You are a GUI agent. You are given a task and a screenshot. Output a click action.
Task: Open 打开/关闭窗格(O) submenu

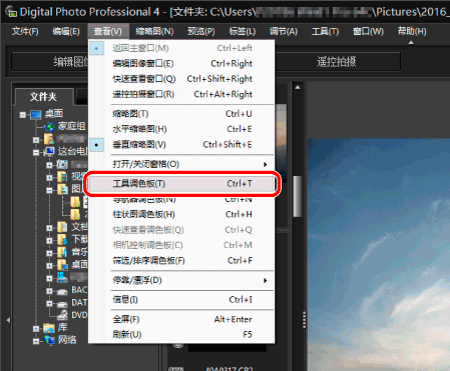pyautogui.click(x=182, y=164)
